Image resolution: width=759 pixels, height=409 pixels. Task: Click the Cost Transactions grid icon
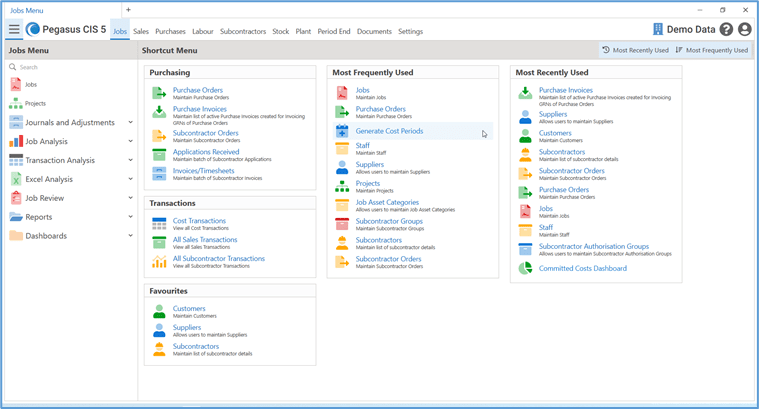click(x=159, y=224)
